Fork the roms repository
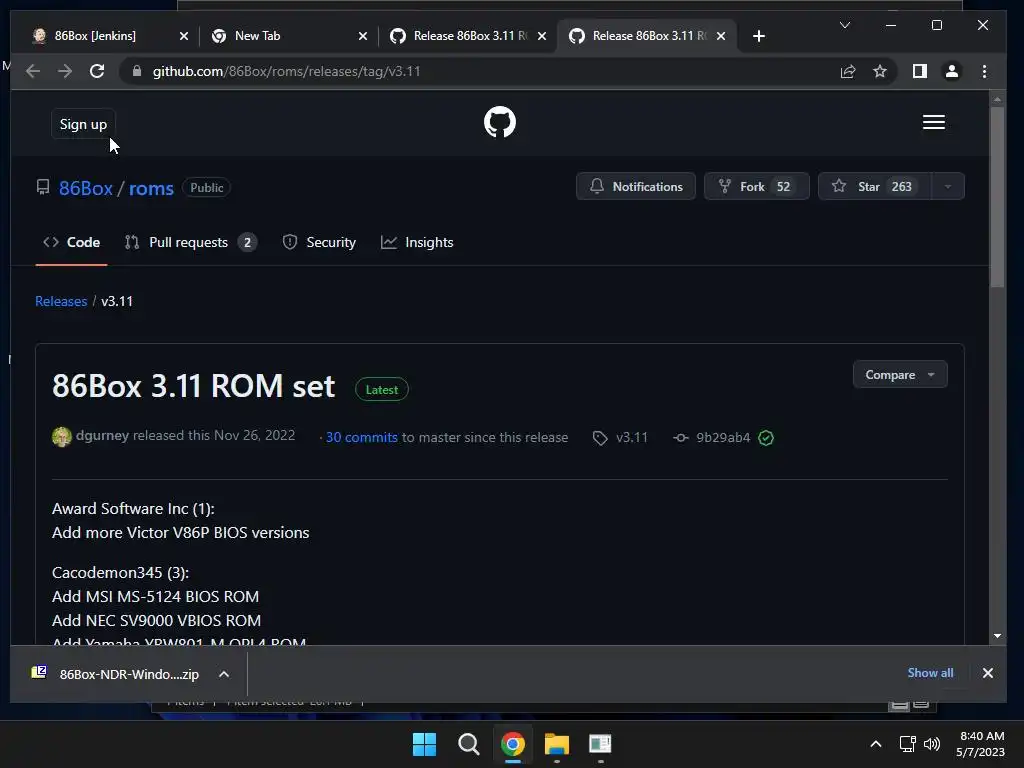The width and height of the screenshot is (1024, 768). click(x=756, y=187)
